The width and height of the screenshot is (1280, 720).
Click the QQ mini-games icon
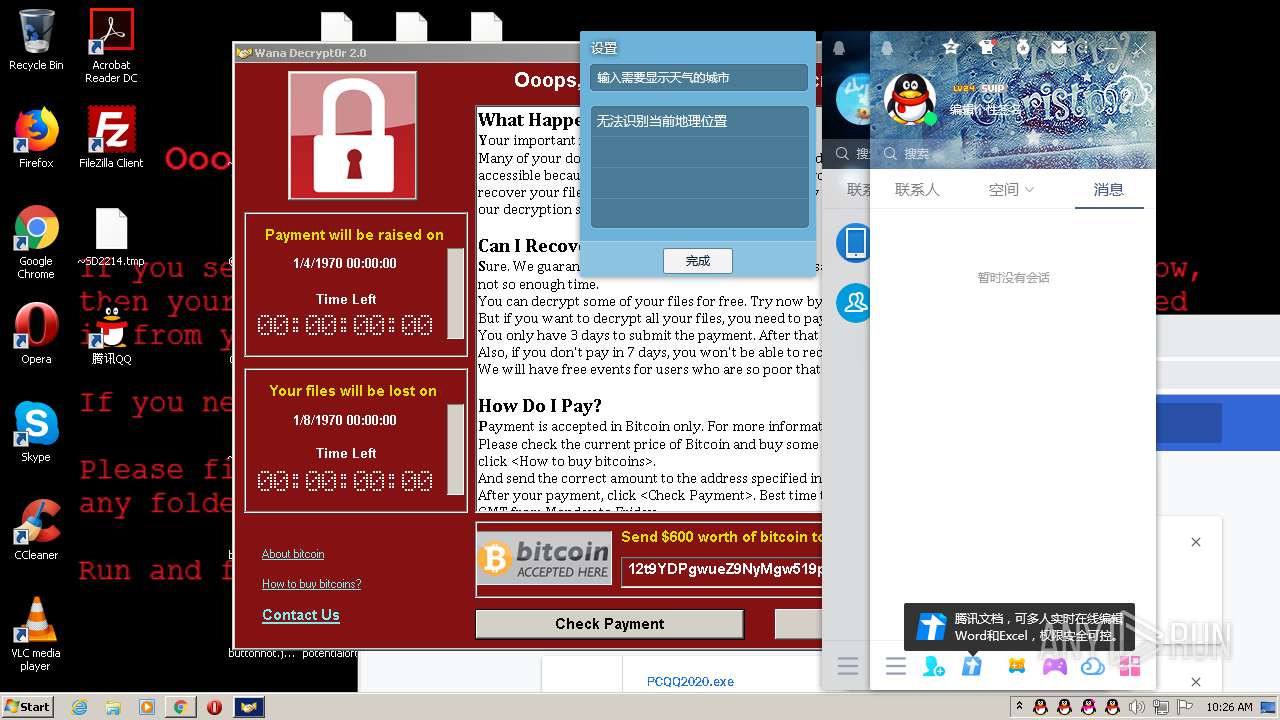pos(1016,666)
